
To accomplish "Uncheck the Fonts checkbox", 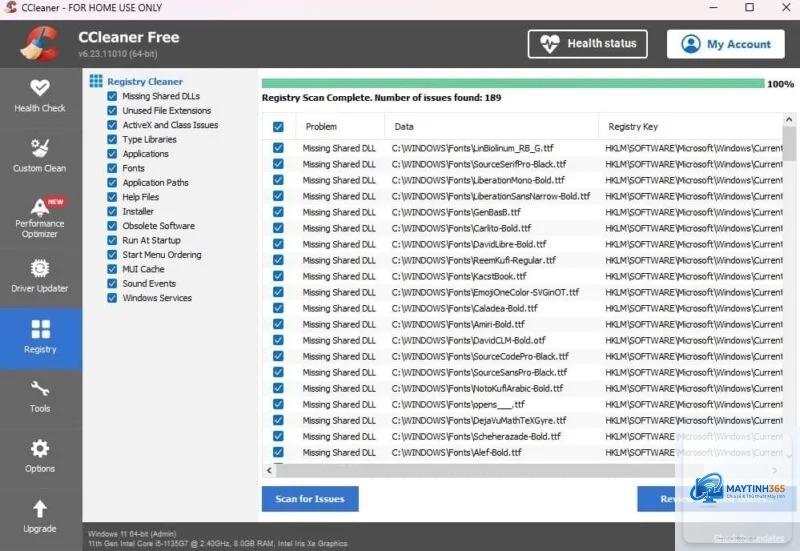I will (x=112, y=168).
